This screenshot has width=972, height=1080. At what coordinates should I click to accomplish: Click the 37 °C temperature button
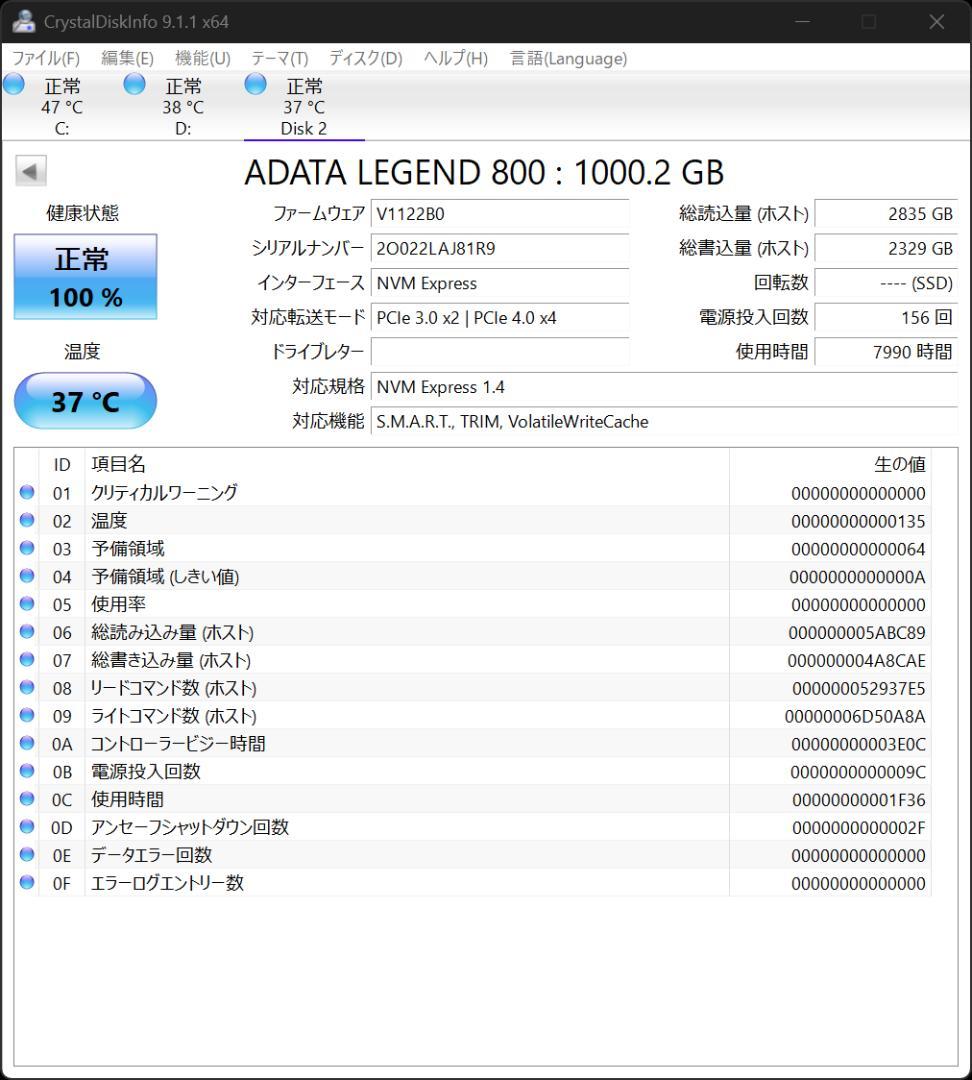point(85,401)
